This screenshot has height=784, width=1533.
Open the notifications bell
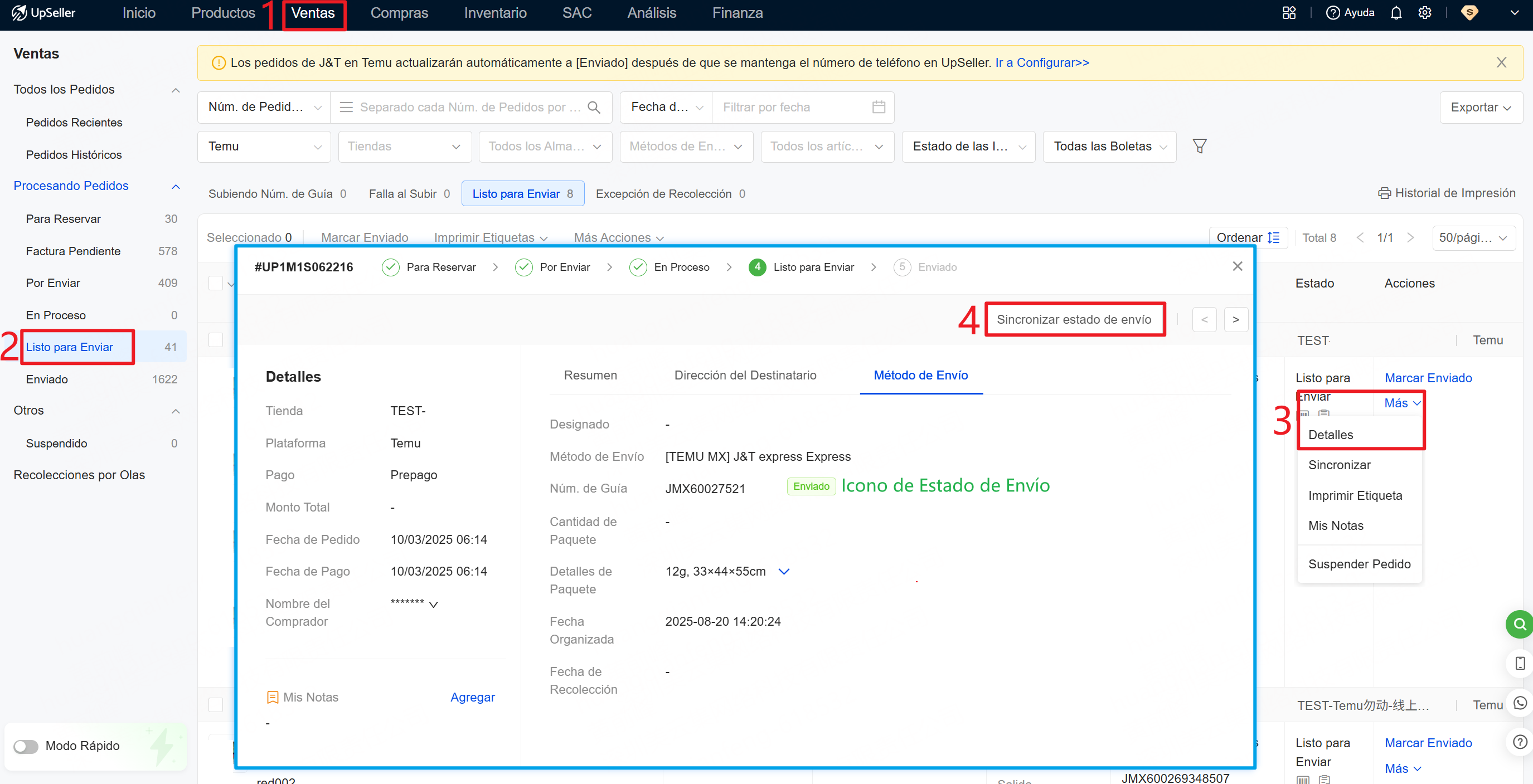[1395, 12]
